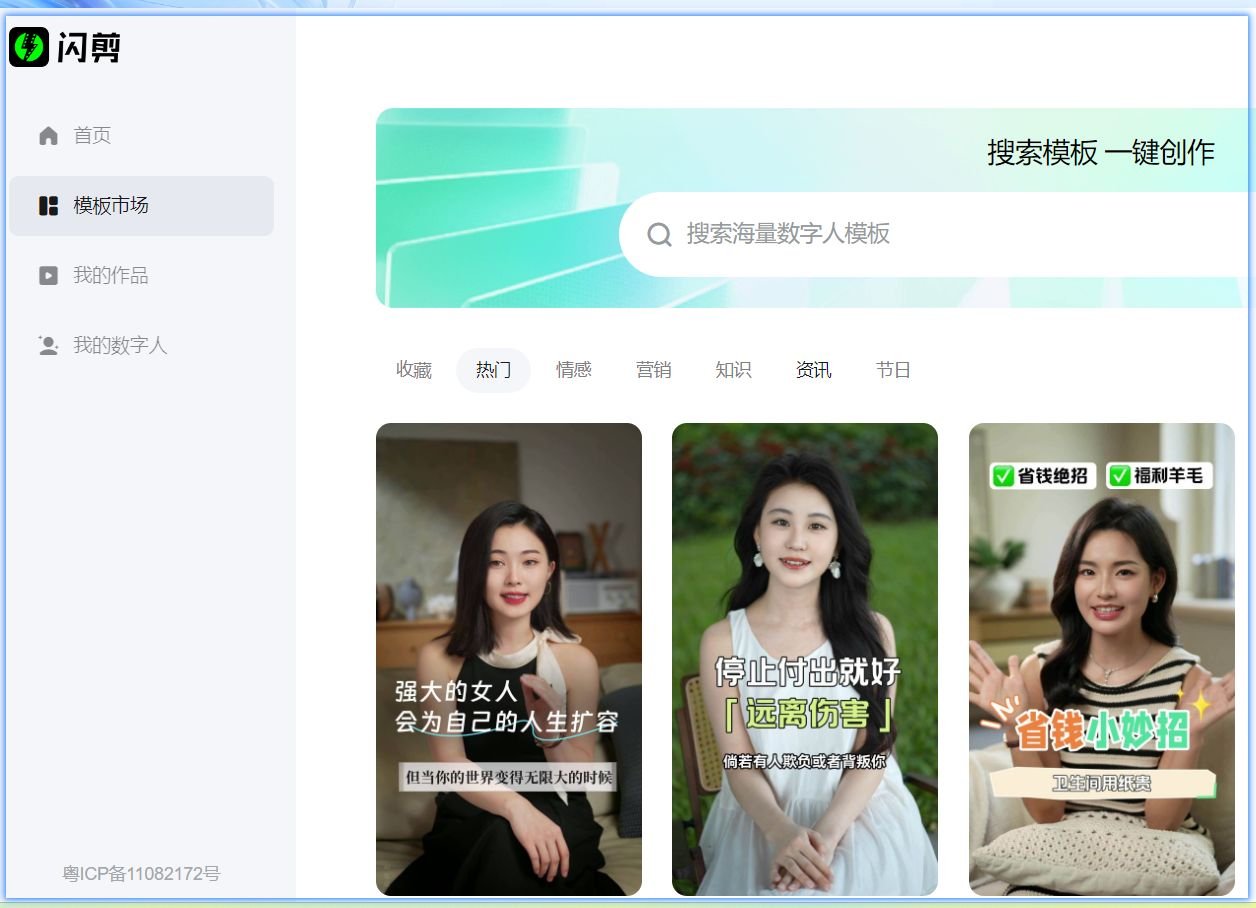Click the magnifying glass search icon

658,234
